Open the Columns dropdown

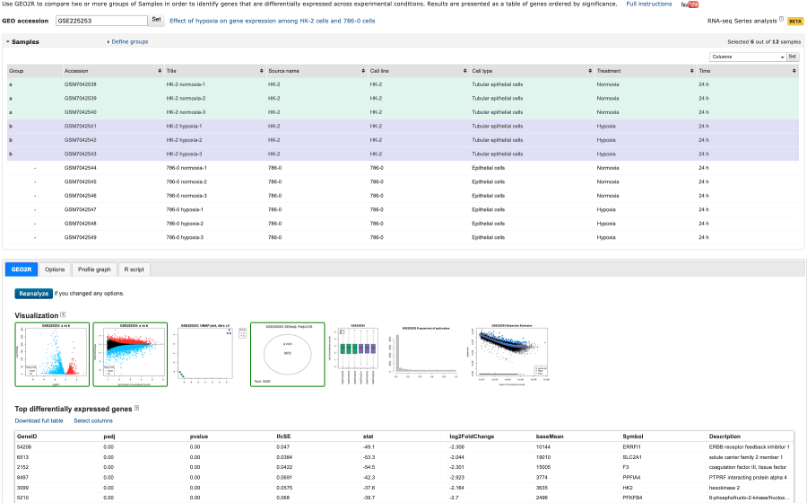(747, 57)
